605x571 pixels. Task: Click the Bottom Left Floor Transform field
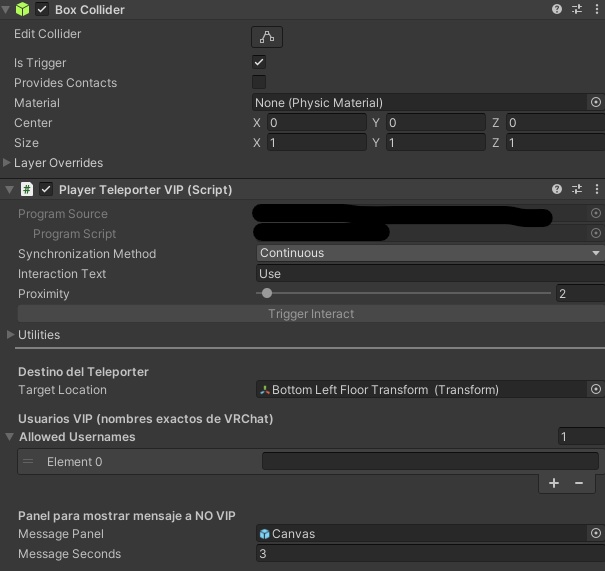422,390
